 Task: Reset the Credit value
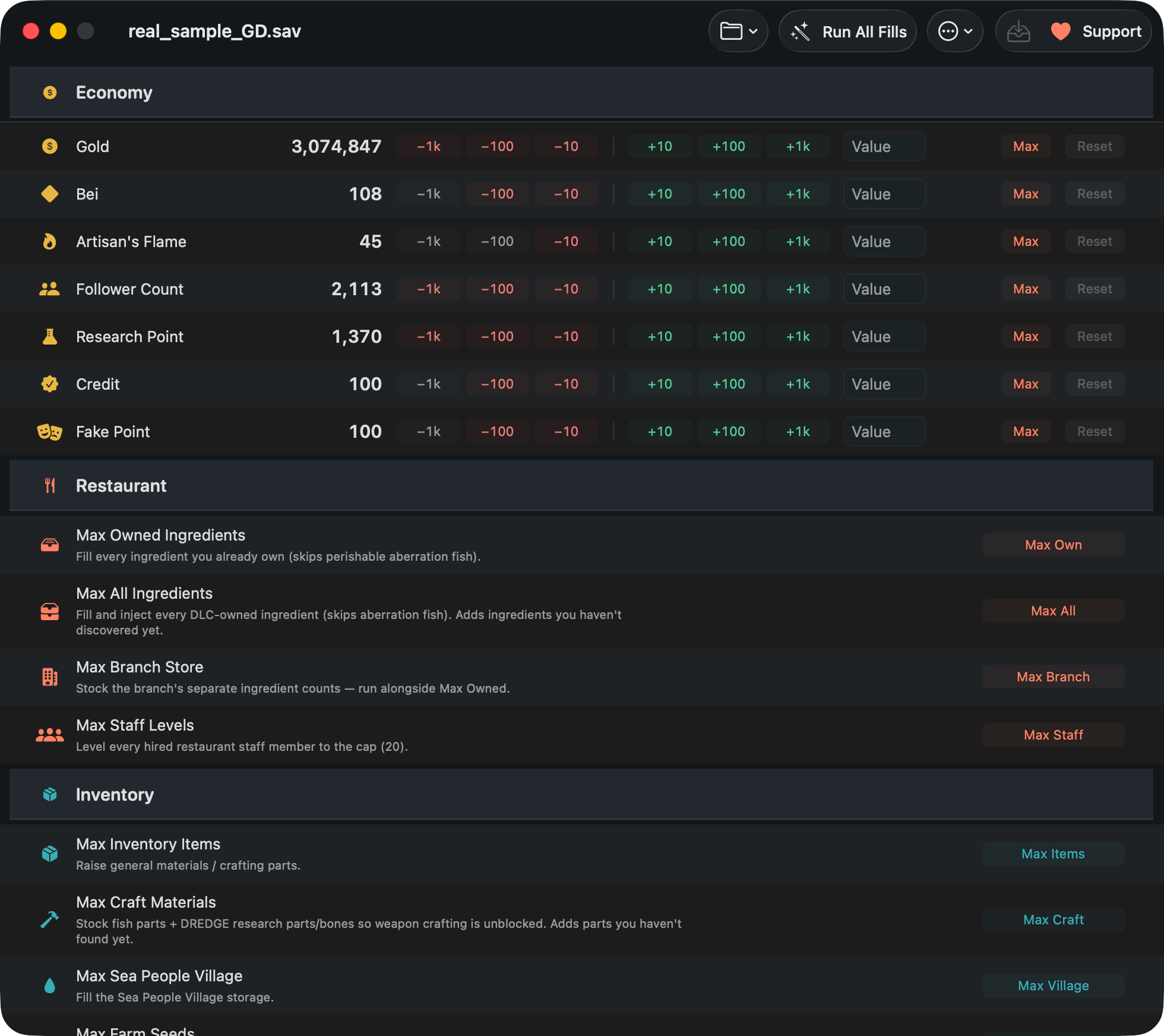1095,384
